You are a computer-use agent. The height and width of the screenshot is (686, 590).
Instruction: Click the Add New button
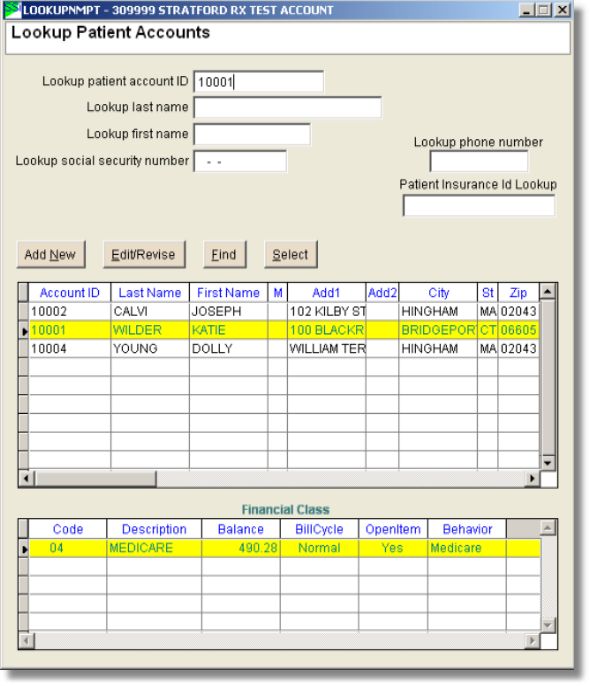tap(51, 254)
